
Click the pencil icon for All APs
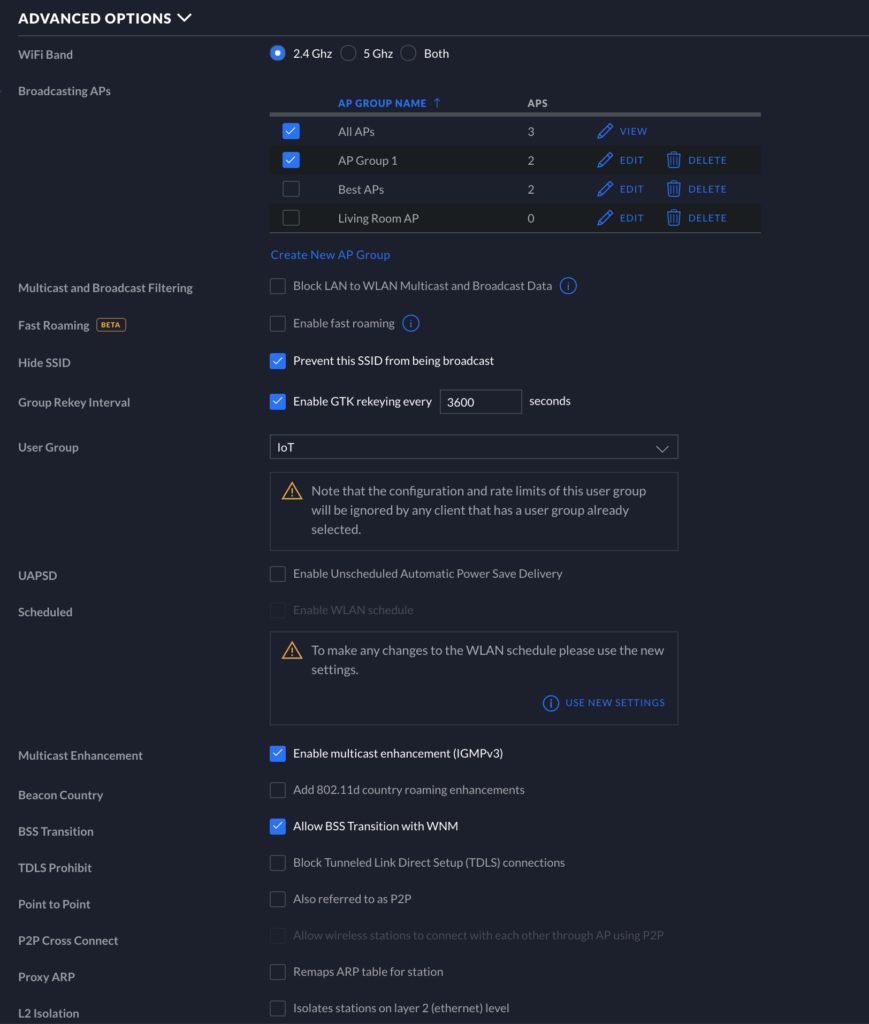pos(605,131)
